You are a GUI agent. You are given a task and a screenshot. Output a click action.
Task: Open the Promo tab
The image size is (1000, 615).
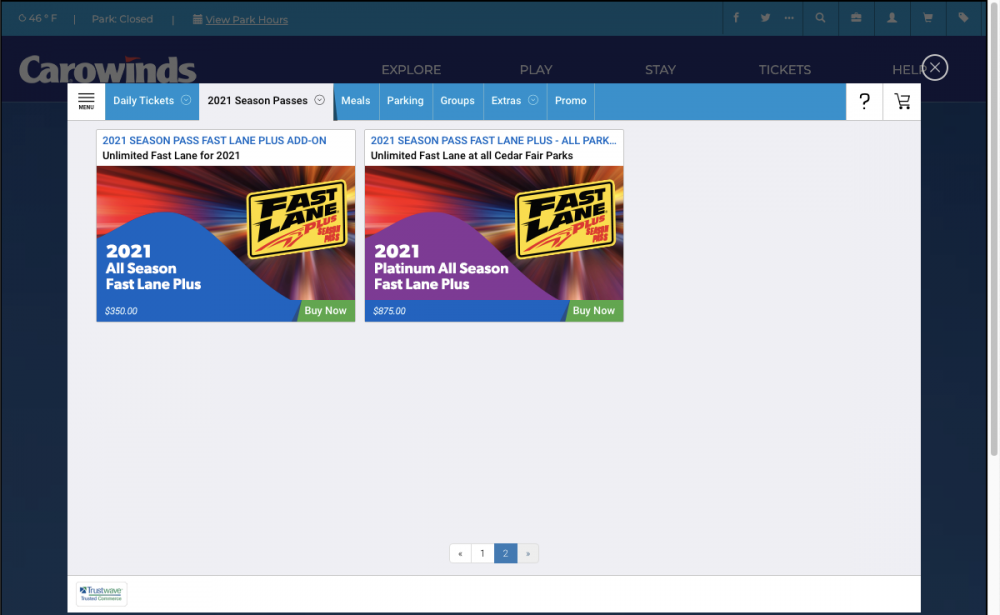571,101
